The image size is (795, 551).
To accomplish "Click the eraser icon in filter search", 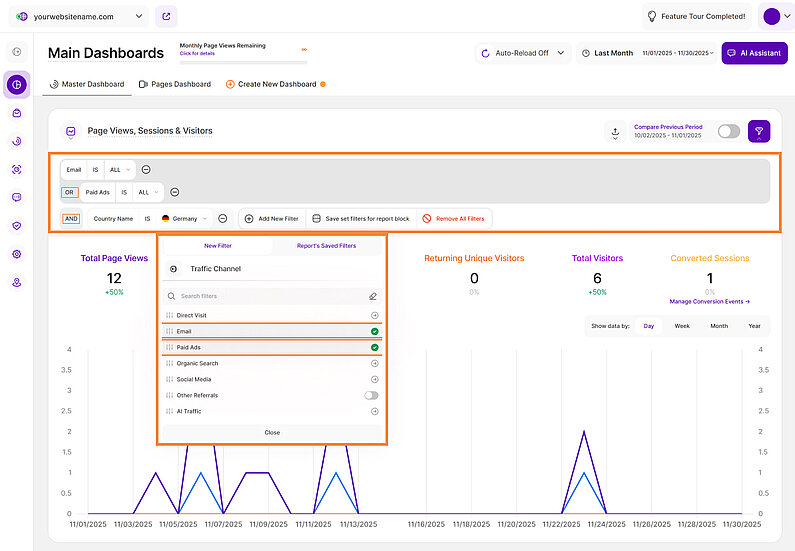I will point(373,296).
